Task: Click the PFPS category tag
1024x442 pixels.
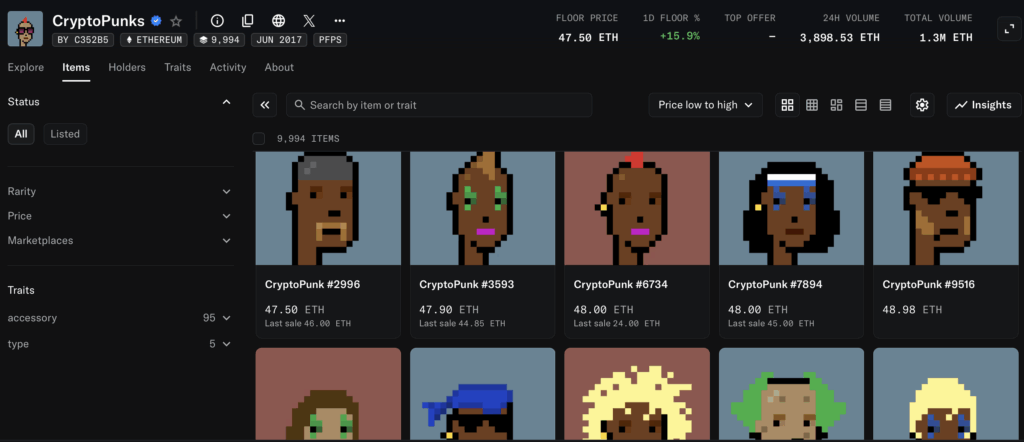Action: tap(330, 40)
